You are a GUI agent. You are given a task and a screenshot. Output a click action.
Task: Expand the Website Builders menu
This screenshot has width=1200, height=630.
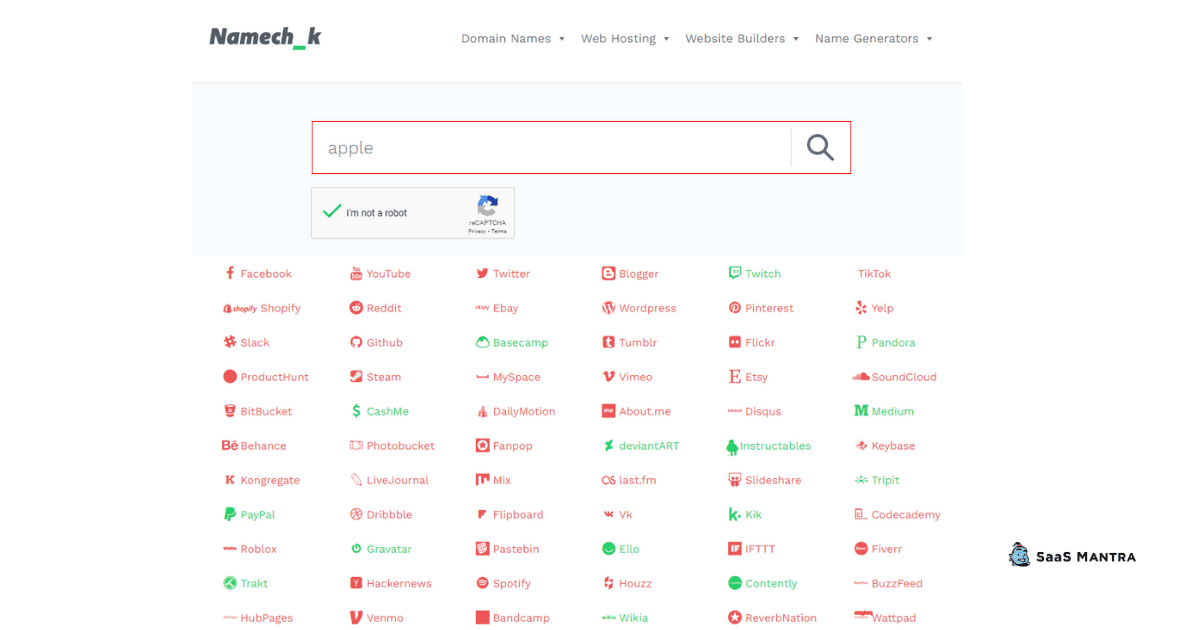[742, 39]
